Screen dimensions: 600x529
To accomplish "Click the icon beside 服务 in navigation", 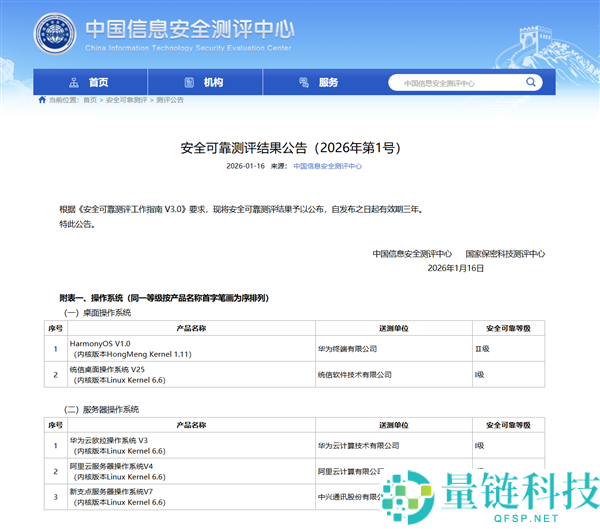I will [303, 83].
